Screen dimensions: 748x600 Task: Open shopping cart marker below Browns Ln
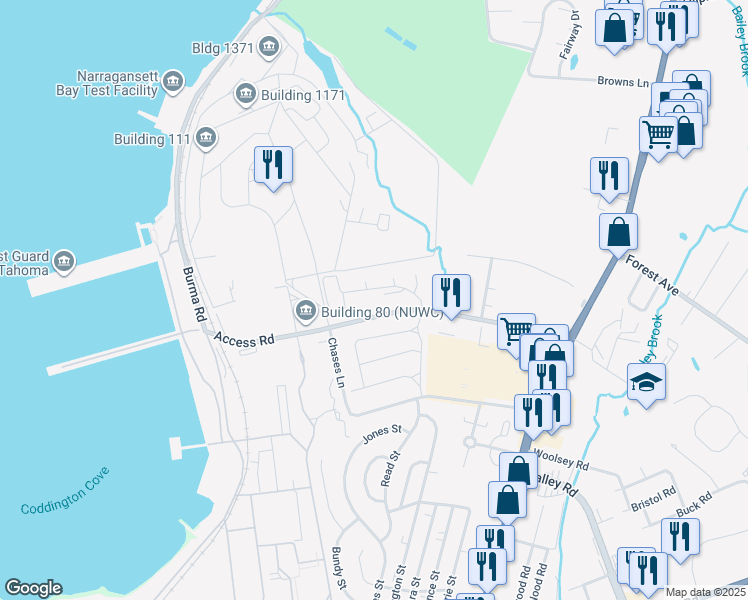[658, 138]
